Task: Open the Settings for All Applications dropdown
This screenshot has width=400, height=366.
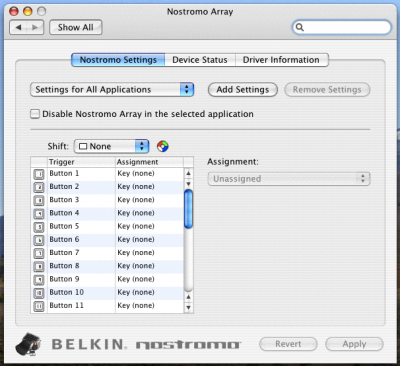Action: (x=112, y=90)
